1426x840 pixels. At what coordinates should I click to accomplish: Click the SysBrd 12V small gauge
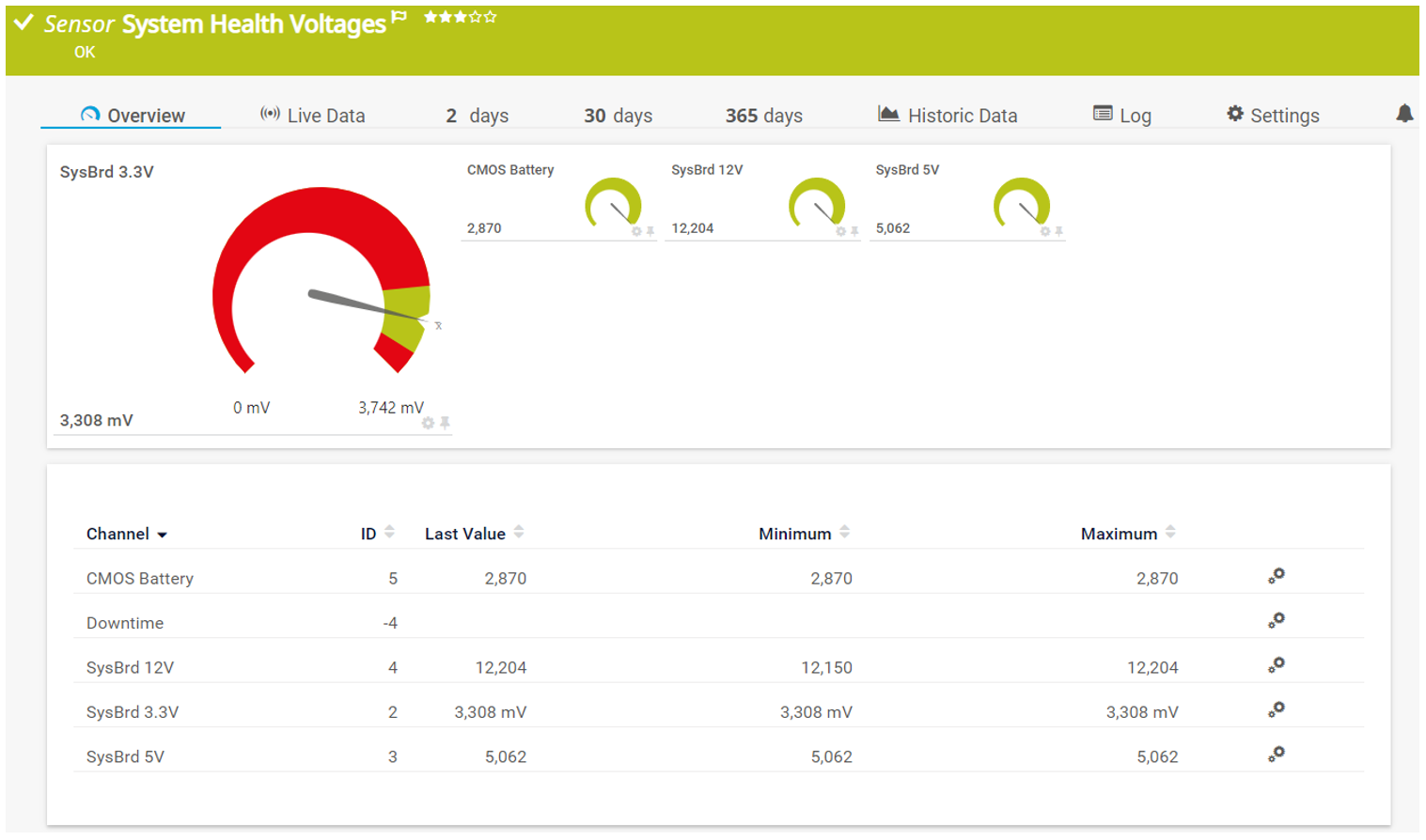[816, 204]
